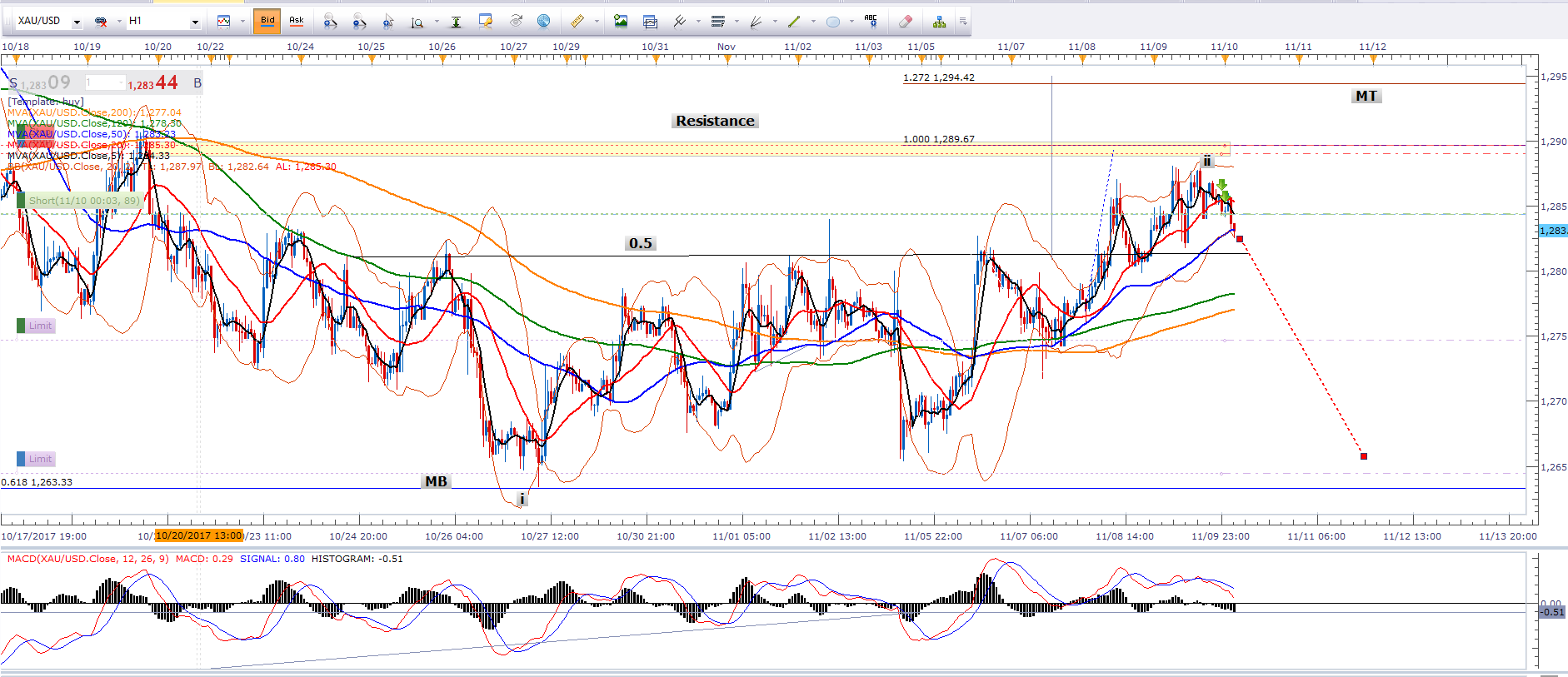Viewport: 1568px width, 677px height.
Task: Toggle the Ask price display button
Action: tap(296, 21)
